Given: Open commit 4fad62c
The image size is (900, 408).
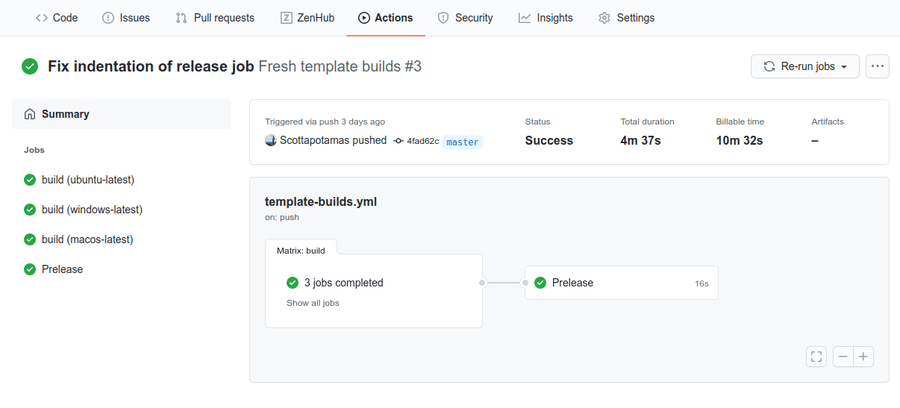Looking at the screenshot, I should pyautogui.click(x=423, y=141).
